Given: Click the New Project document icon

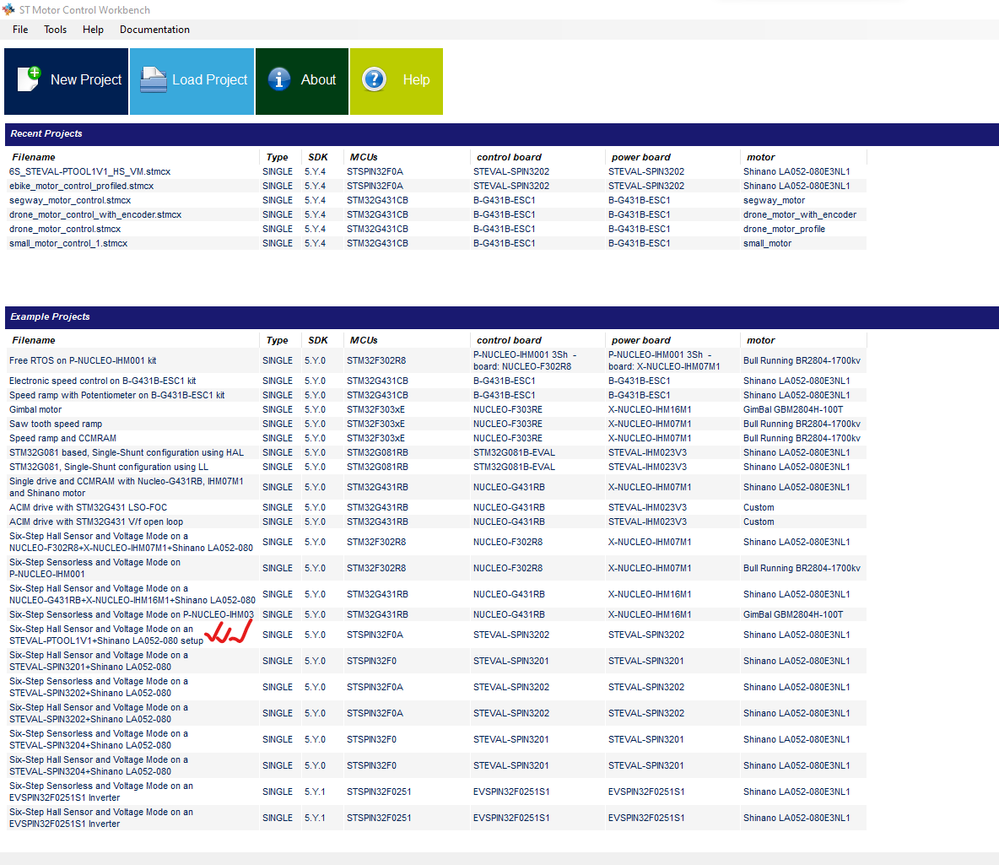Looking at the screenshot, I should coord(29,80).
